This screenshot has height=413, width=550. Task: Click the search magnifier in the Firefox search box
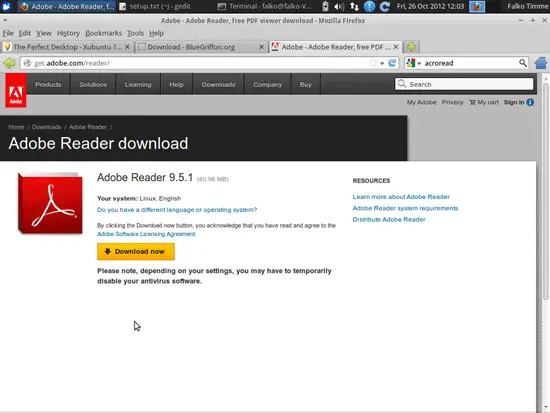[x=523, y=63]
